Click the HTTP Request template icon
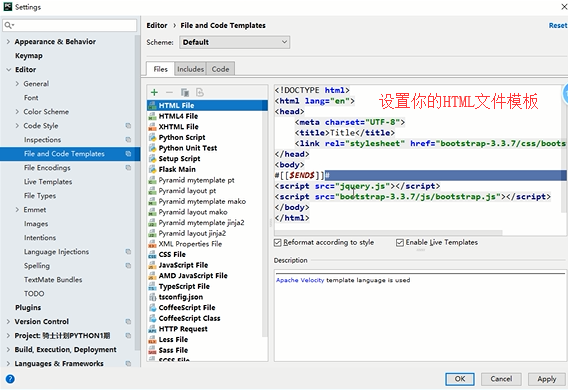Viewport: 568px width, 390px height. point(153,329)
